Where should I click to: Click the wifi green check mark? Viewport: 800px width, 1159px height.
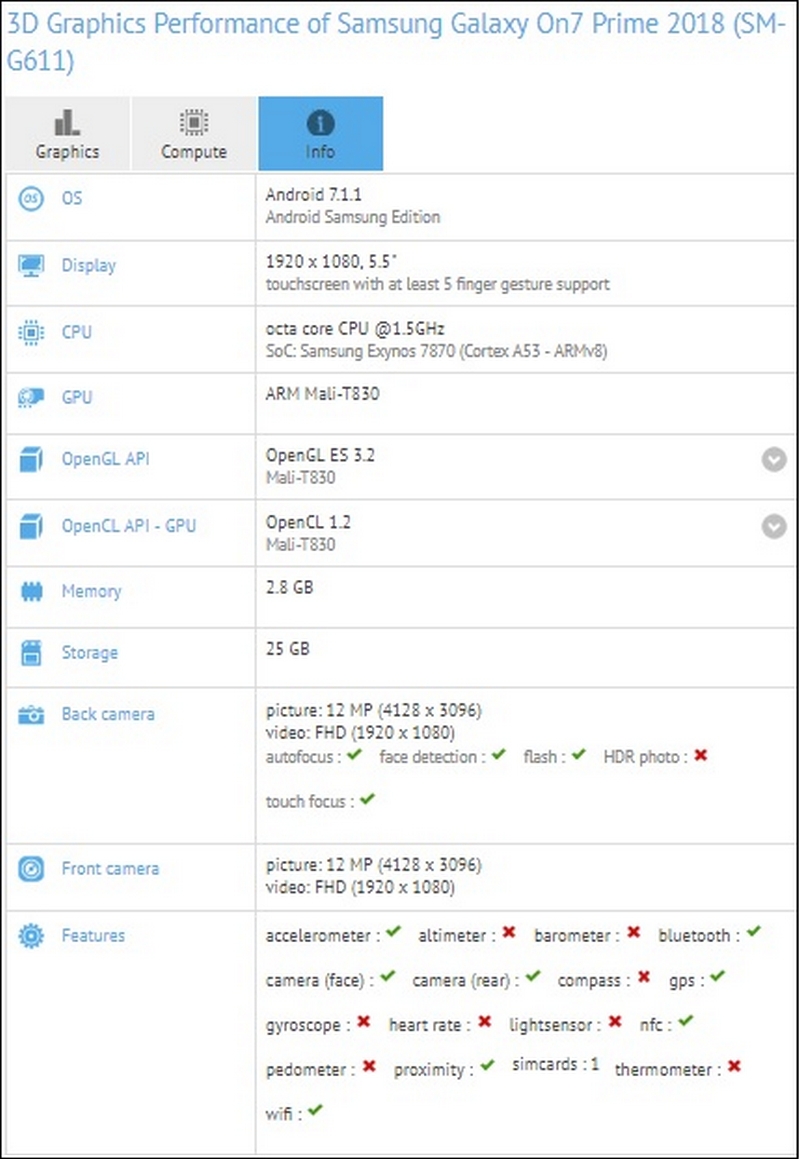(x=316, y=1110)
